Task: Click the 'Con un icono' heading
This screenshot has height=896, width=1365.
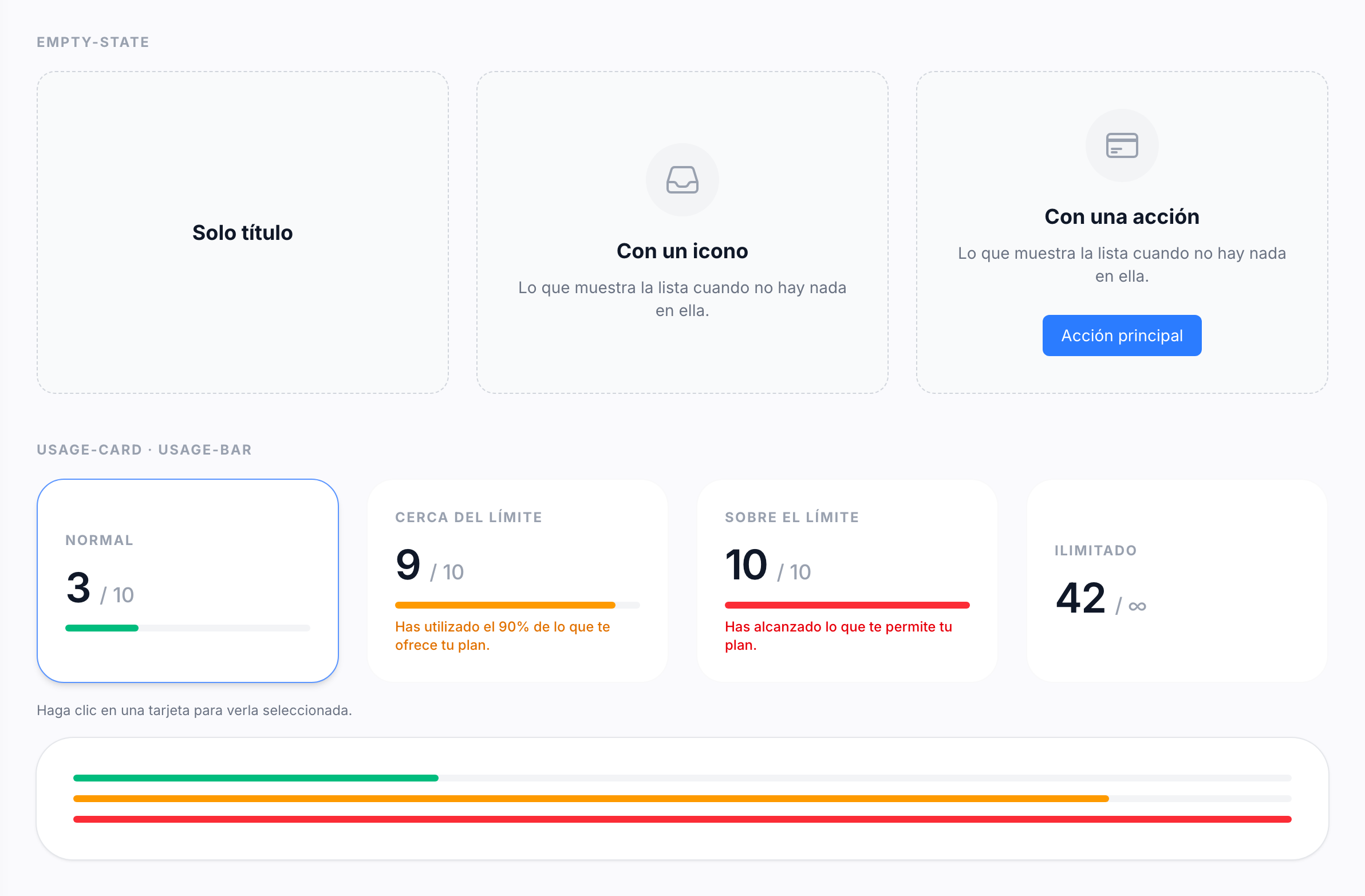Action: point(682,251)
